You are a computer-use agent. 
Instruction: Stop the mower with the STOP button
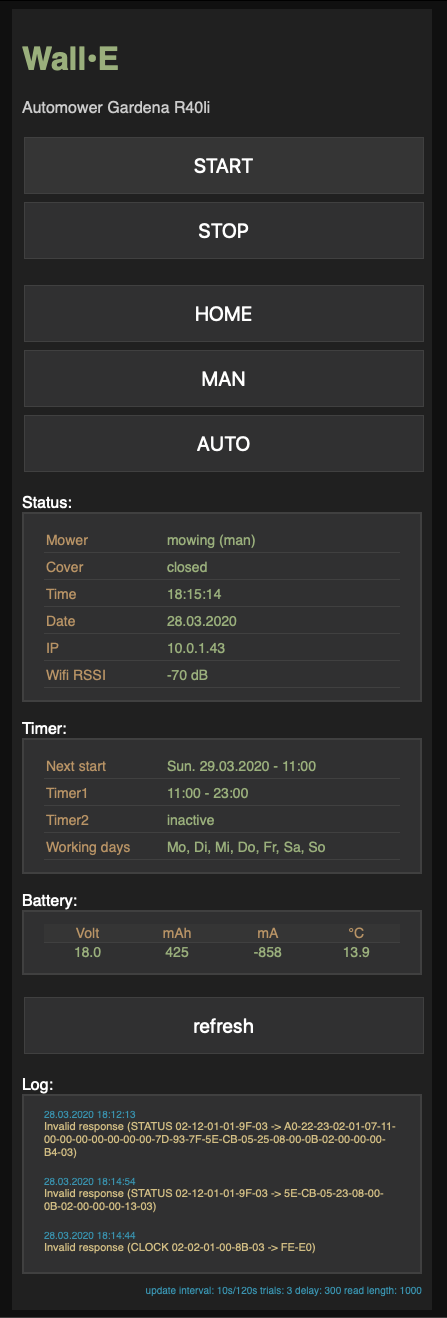[223, 231]
